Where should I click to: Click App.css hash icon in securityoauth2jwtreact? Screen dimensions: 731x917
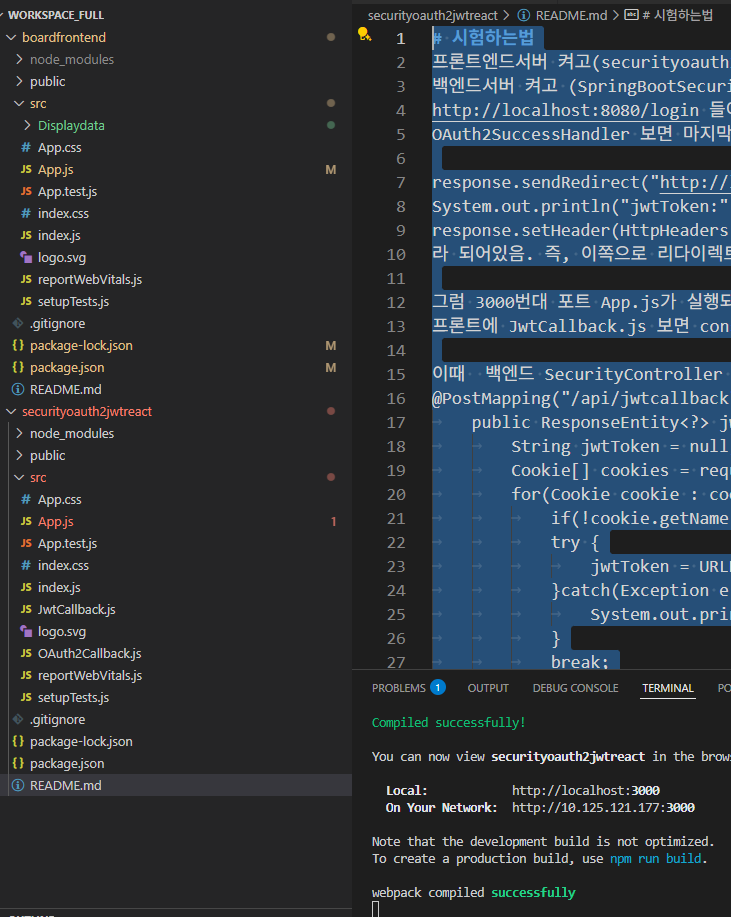point(26,499)
